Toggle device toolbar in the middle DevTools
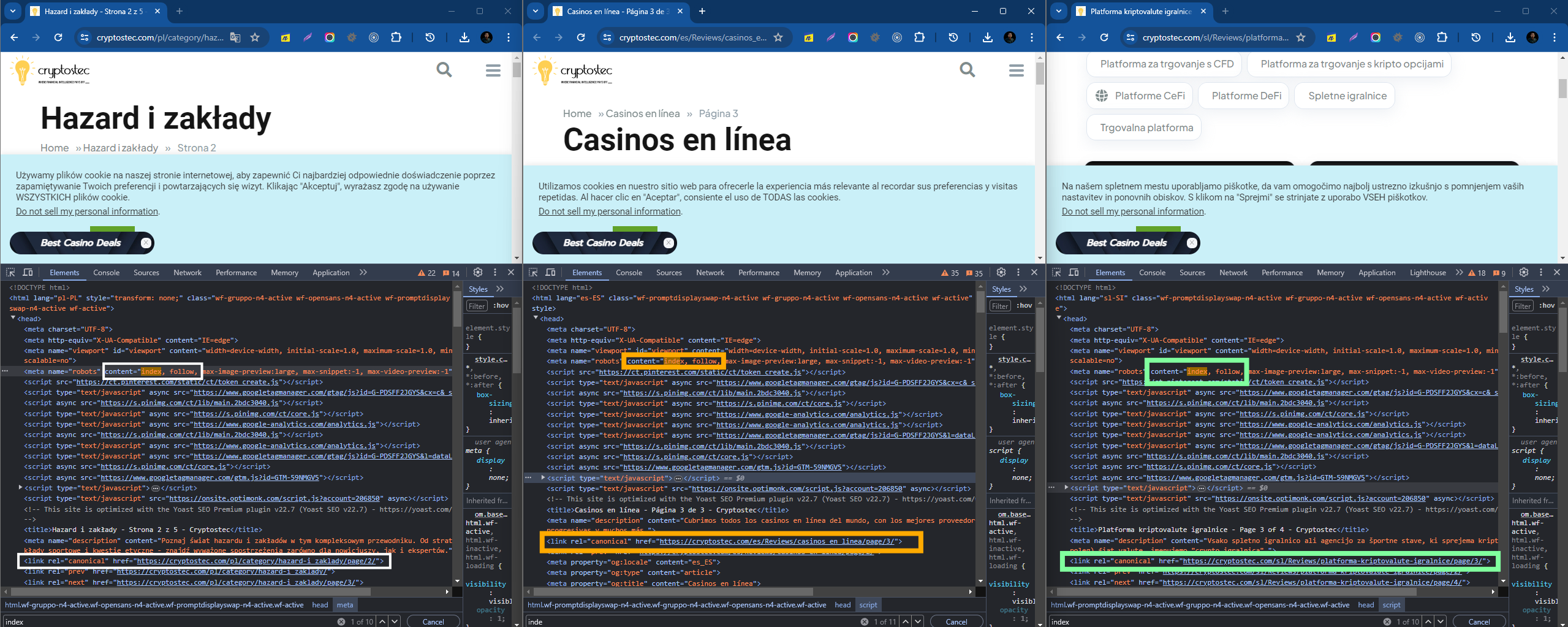This screenshot has height=627, width=1568. click(x=550, y=272)
